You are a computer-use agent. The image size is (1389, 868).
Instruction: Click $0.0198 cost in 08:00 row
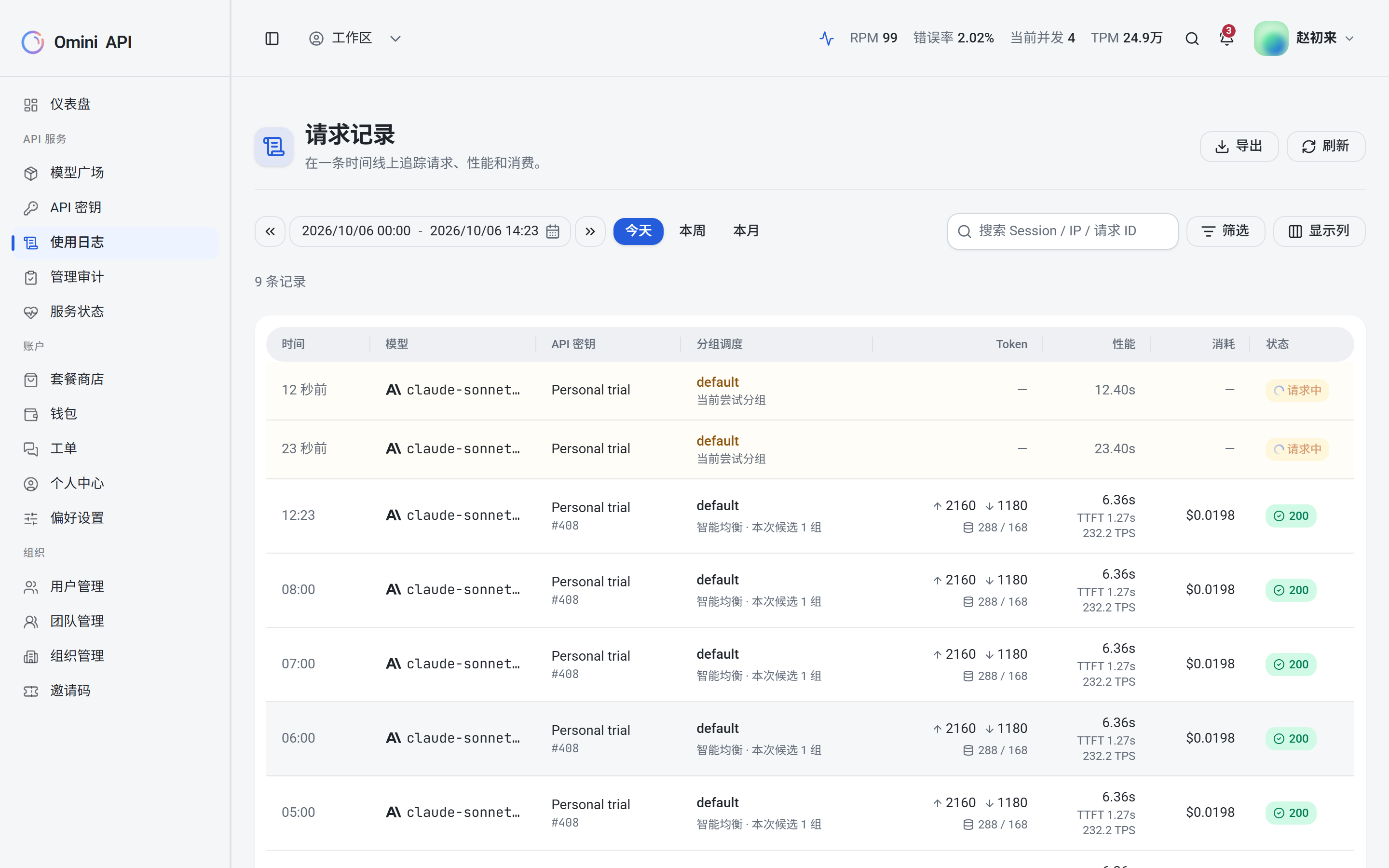coord(1210,590)
